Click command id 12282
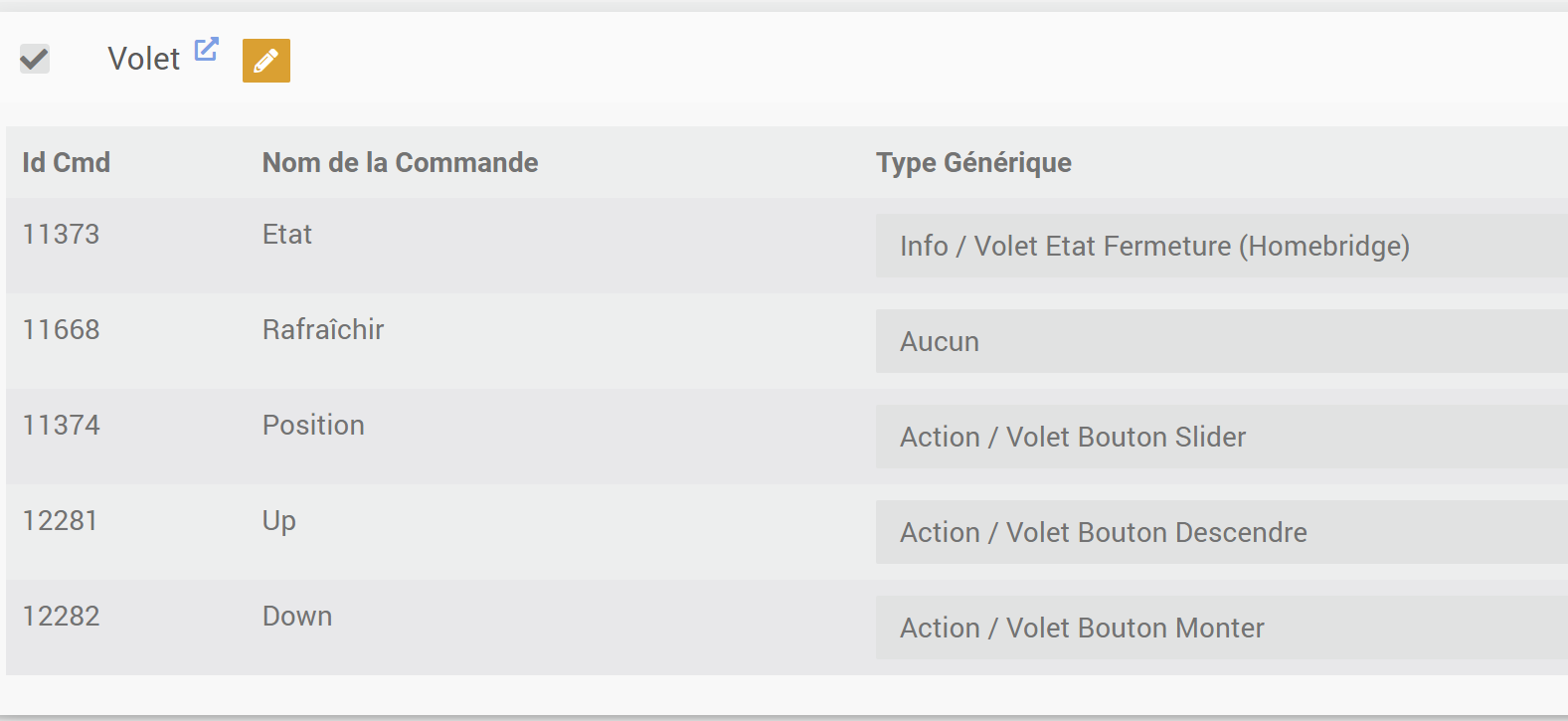 coord(62,616)
